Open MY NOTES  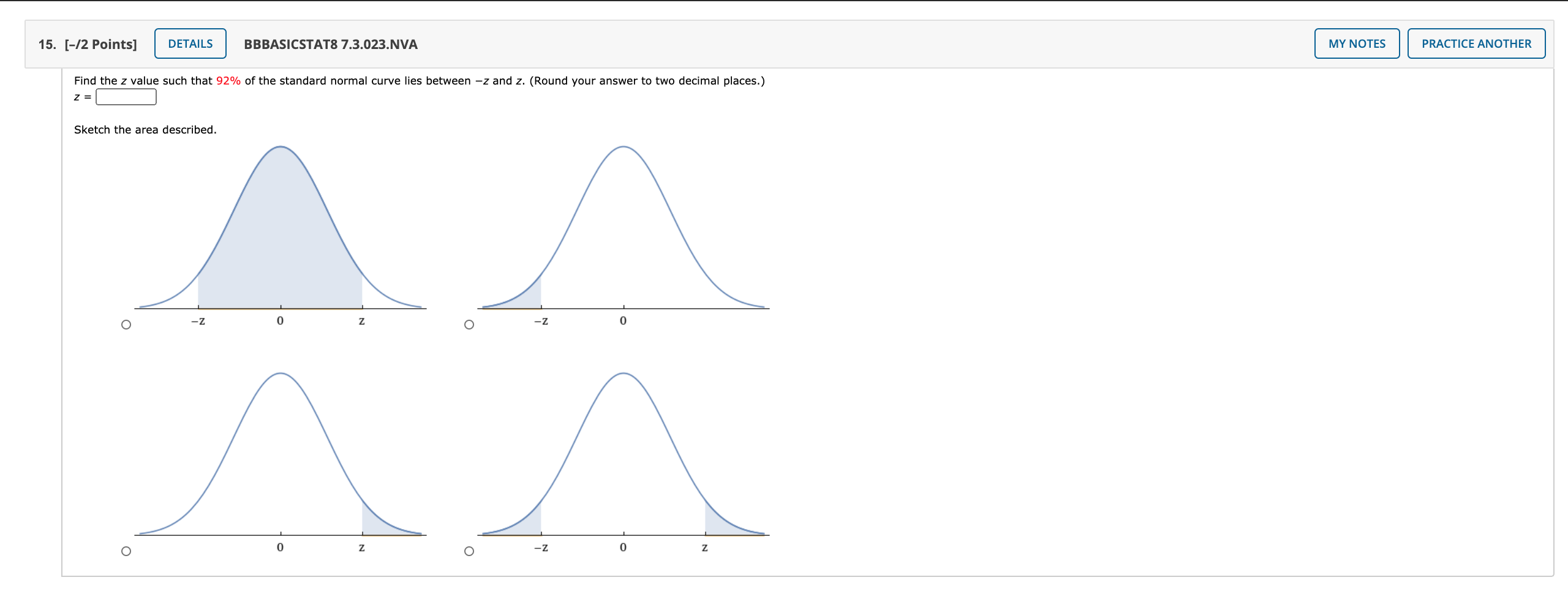click(1357, 43)
